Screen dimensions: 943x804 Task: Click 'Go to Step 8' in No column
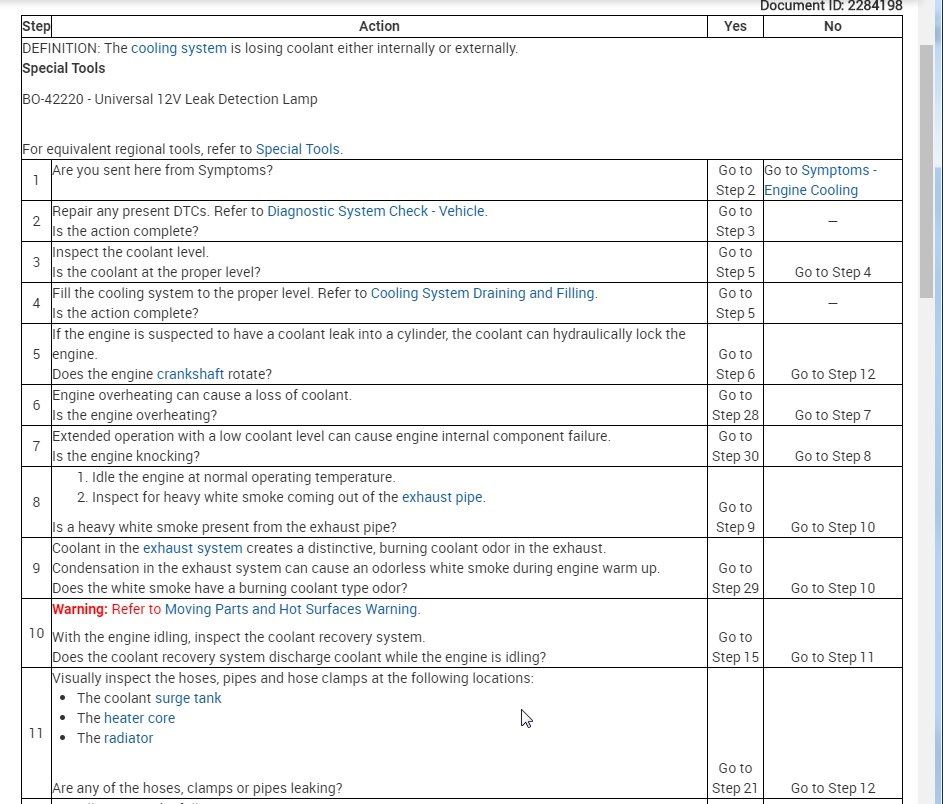pos(832,456)
